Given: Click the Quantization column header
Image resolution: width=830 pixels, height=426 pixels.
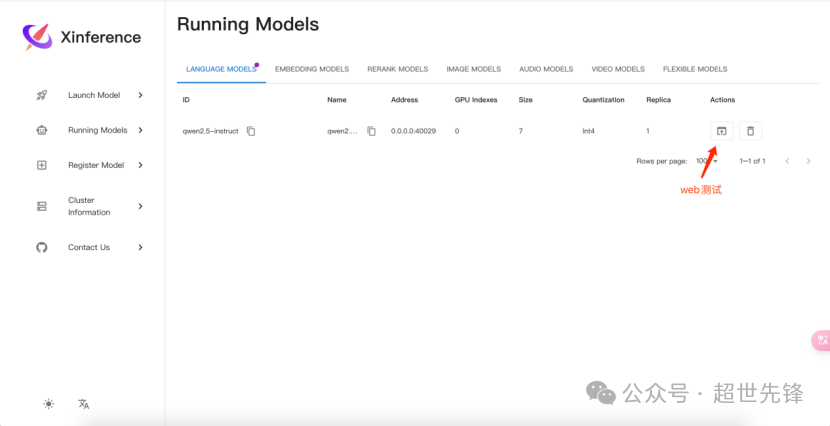Looking at the screenshot, I should pos(603,100).
